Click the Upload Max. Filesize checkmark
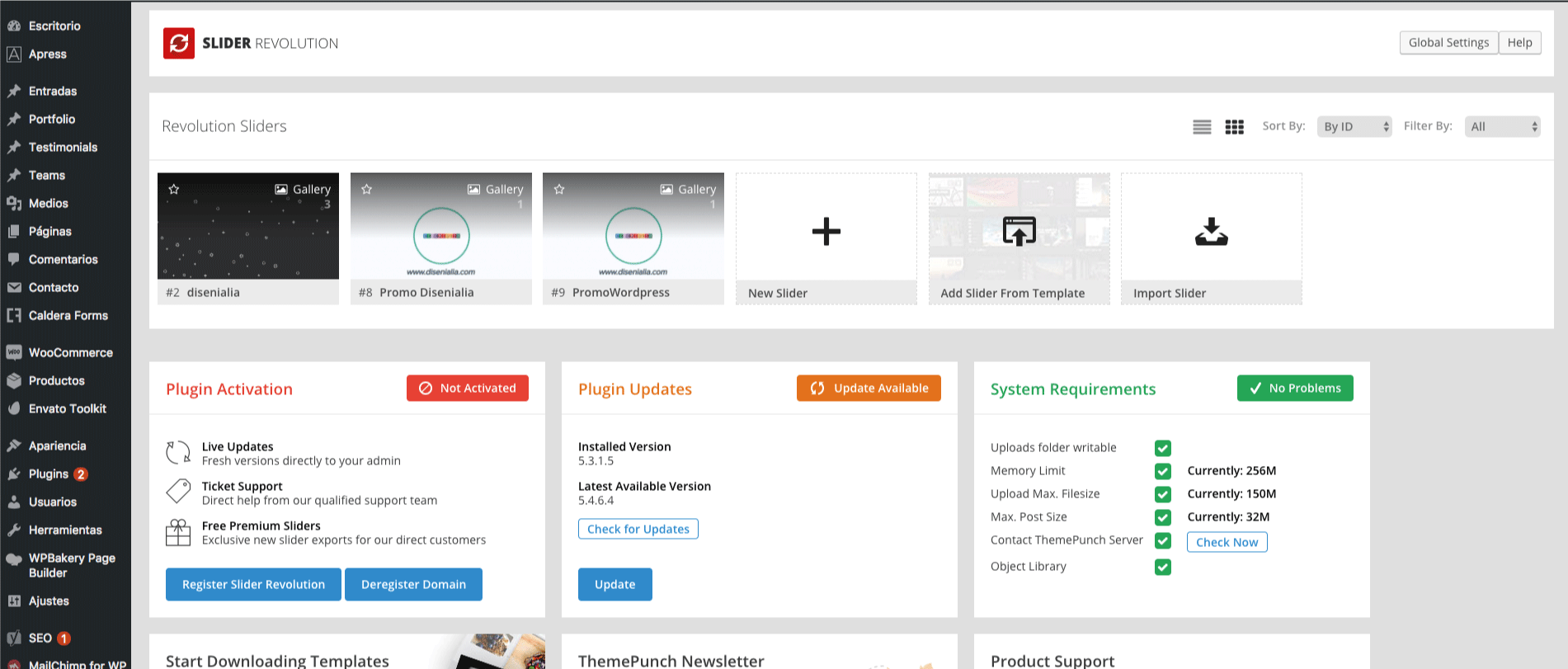The image size is (1568, 669). click(1163, 494)
